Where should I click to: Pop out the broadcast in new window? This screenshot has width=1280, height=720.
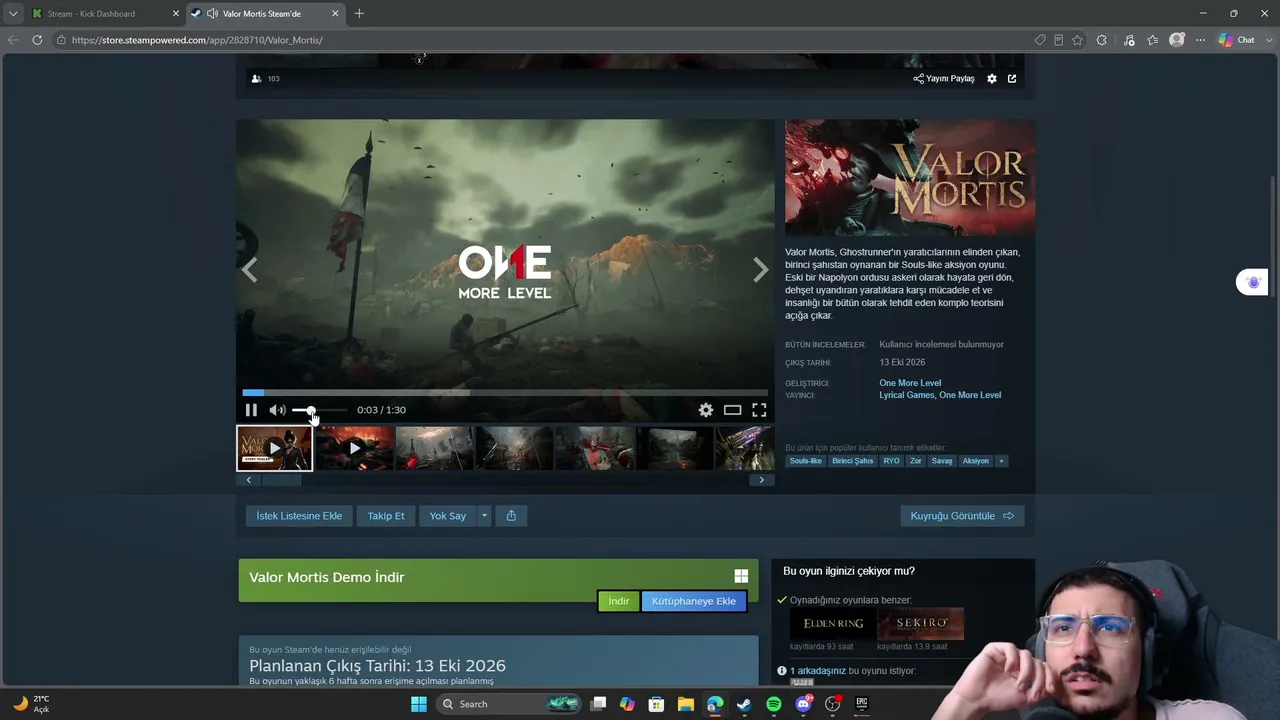point(1012,78)
